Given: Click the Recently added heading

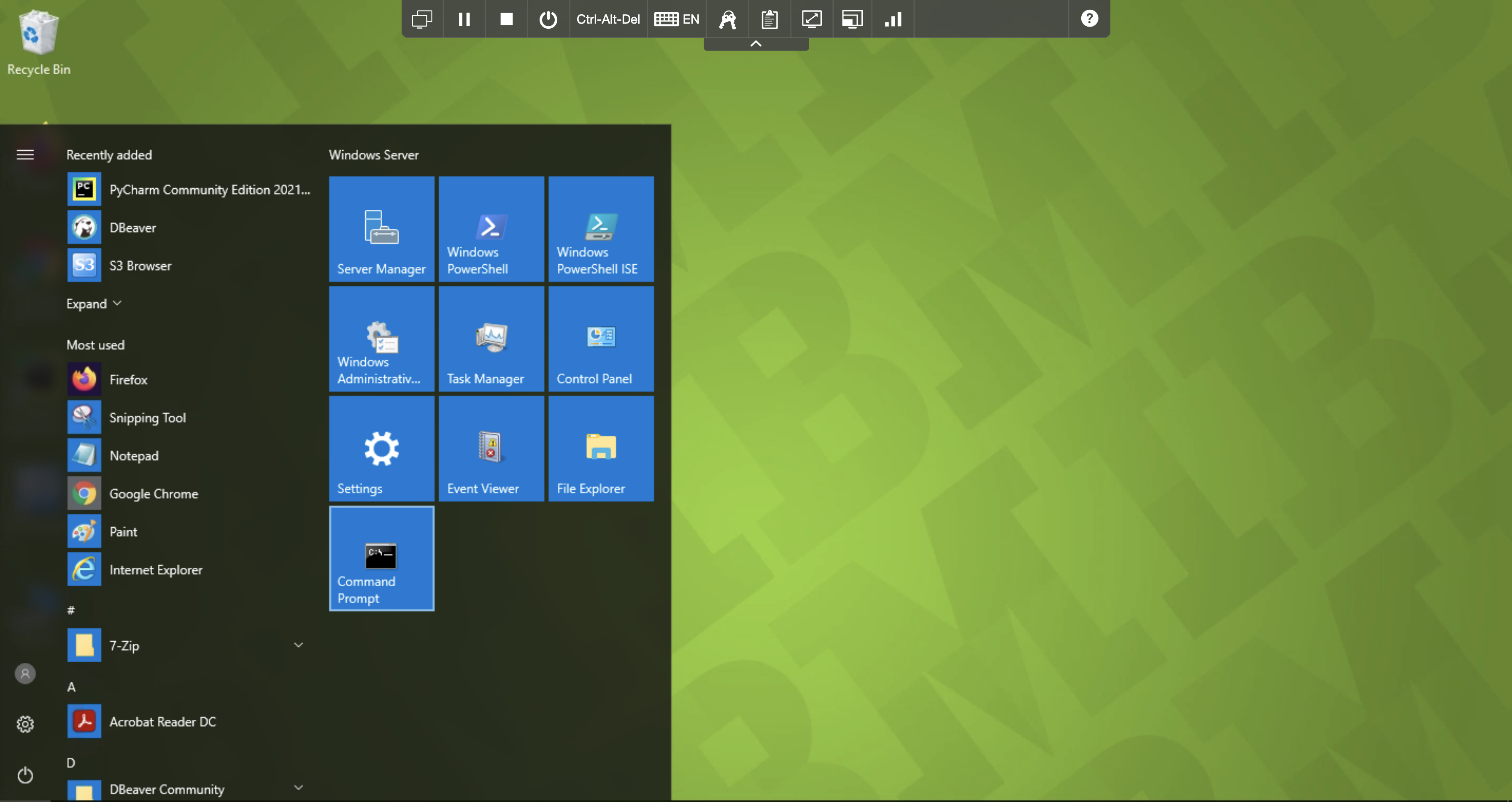Looking at the screenshot, I should point(109,155).
